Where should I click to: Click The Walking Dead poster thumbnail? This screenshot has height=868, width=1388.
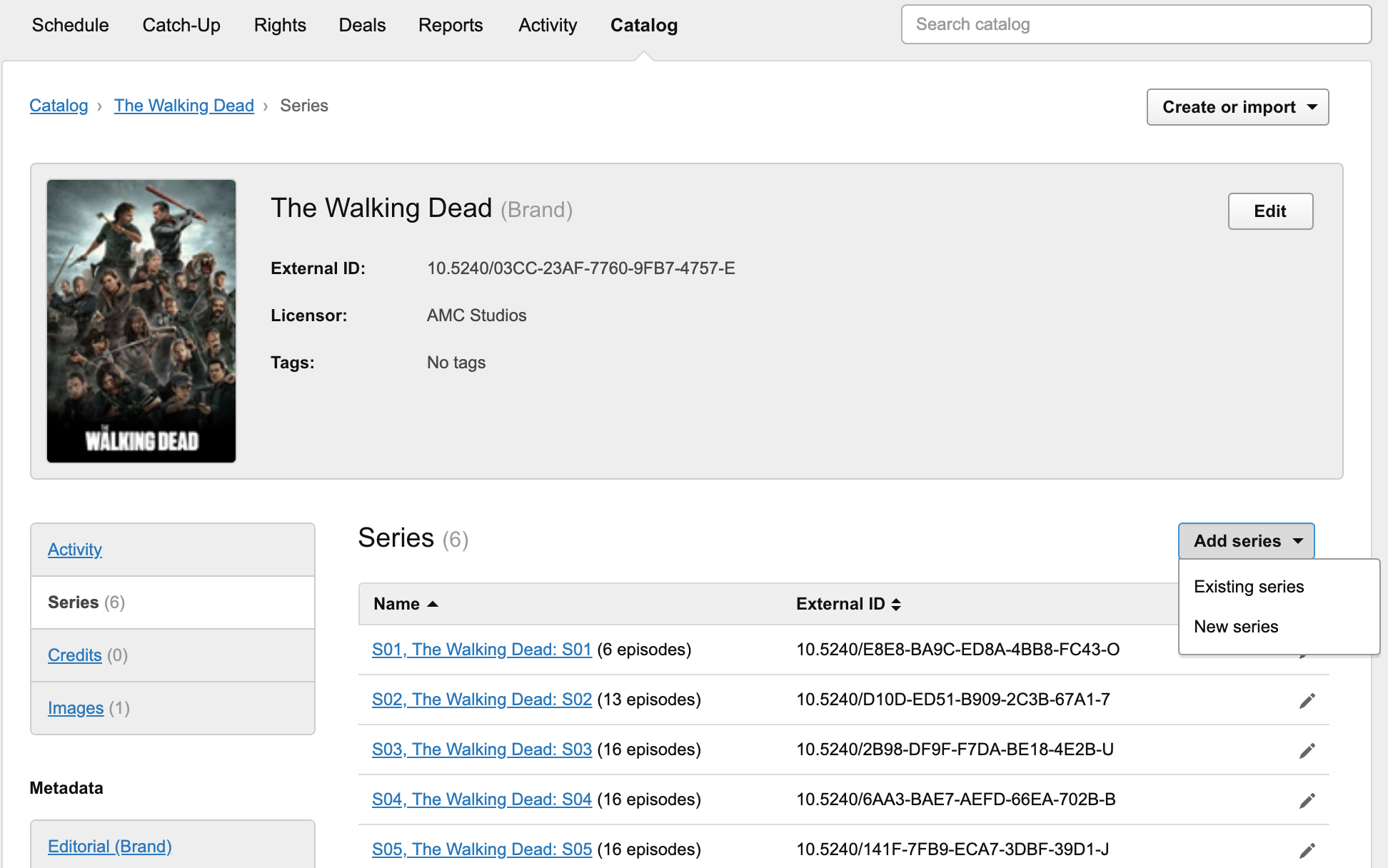pyautogui.click(x=141, y=321)
